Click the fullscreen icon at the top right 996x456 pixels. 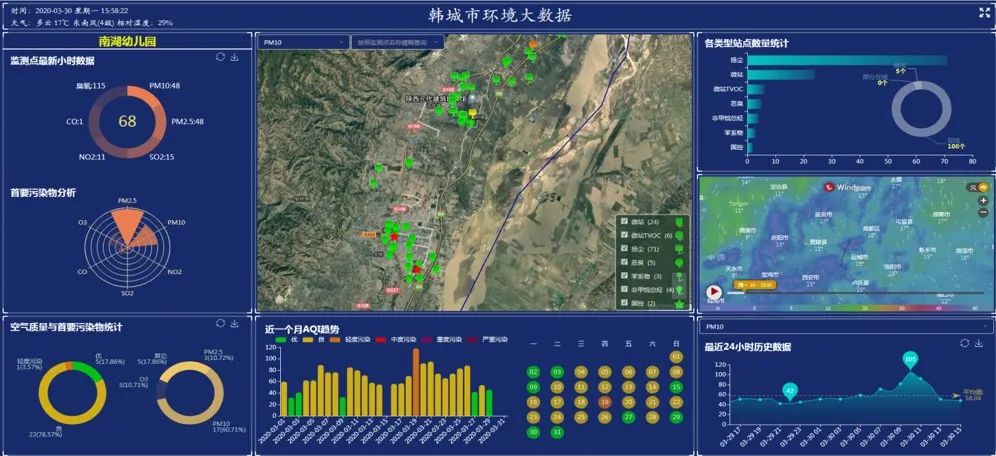(x=983, y=13)
